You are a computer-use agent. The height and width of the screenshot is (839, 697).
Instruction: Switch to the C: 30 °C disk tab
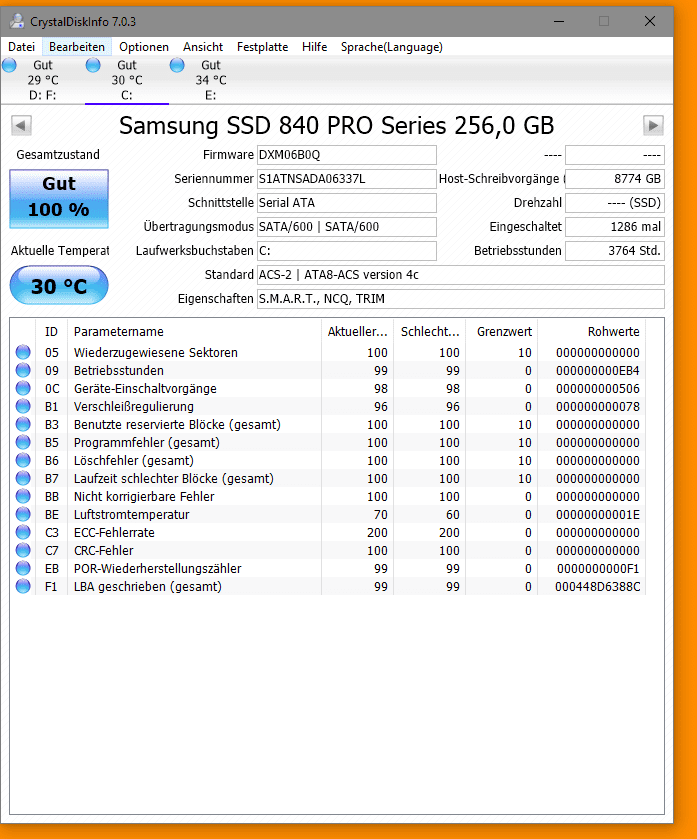point(127,80)
